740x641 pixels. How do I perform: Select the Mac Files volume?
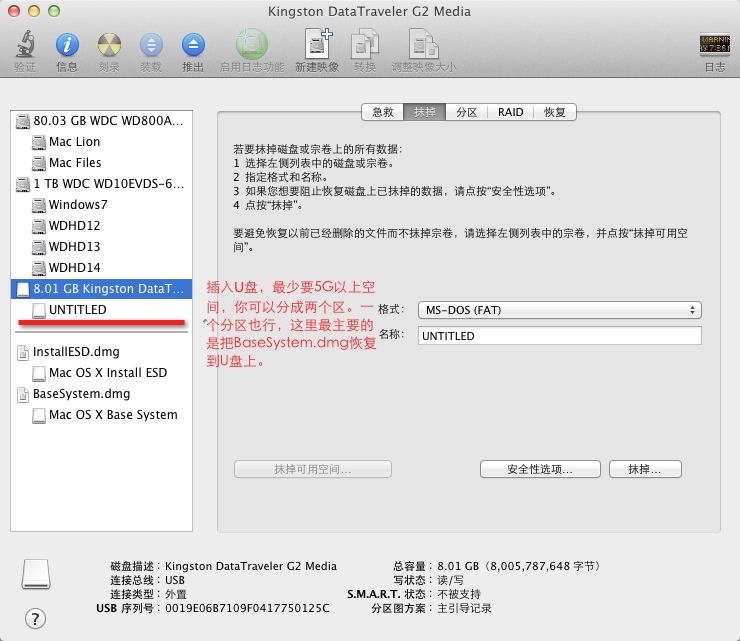pyautogui.click(x=101, y=162)
